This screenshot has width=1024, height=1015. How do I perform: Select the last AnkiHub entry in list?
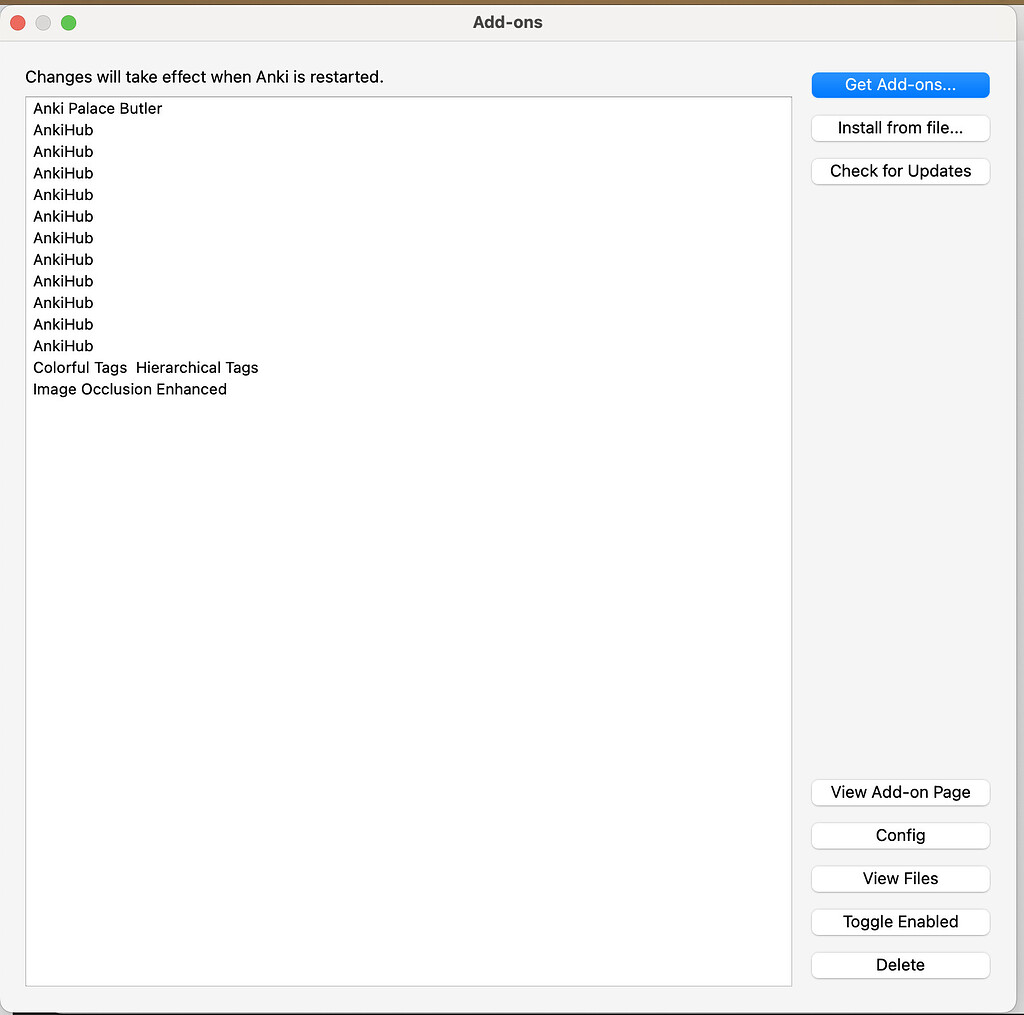click(63, 345)
